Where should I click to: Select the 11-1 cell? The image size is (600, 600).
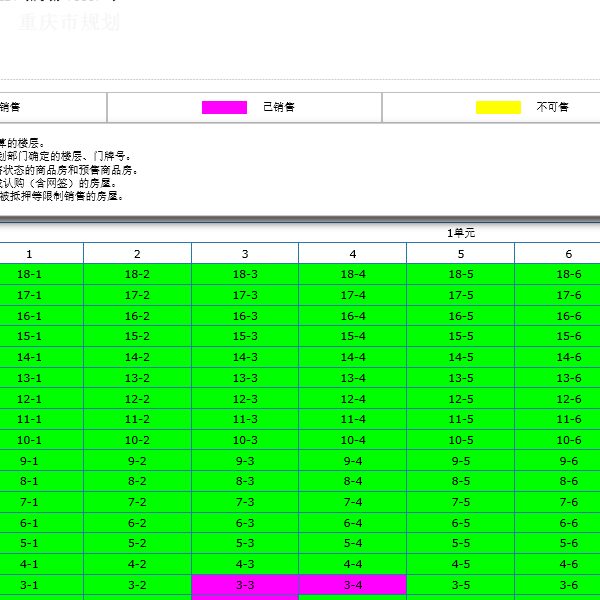[41, 419]
